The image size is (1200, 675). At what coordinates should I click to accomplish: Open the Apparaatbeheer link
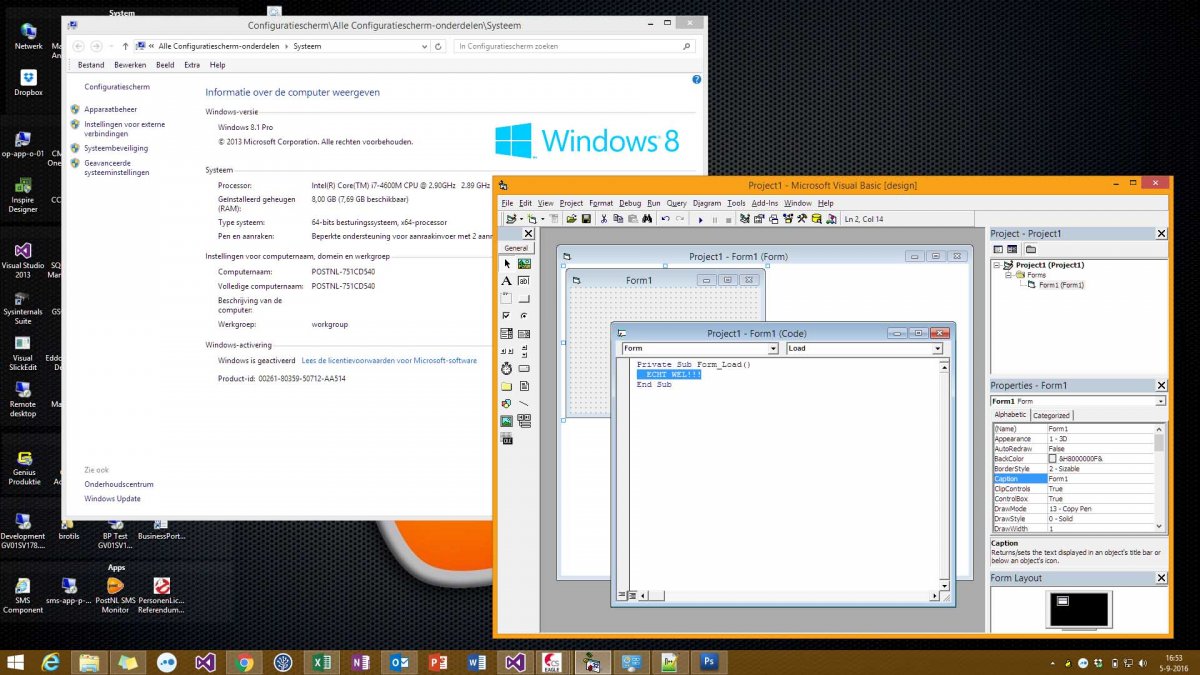tap(111, 109)
